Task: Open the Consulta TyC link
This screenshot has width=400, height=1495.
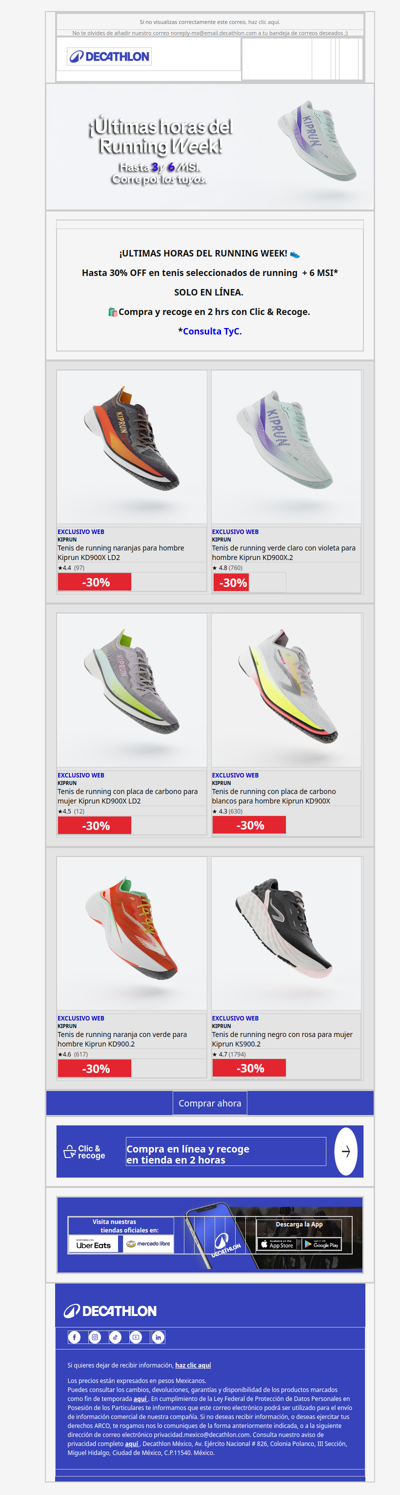Action: pos(210,331)
